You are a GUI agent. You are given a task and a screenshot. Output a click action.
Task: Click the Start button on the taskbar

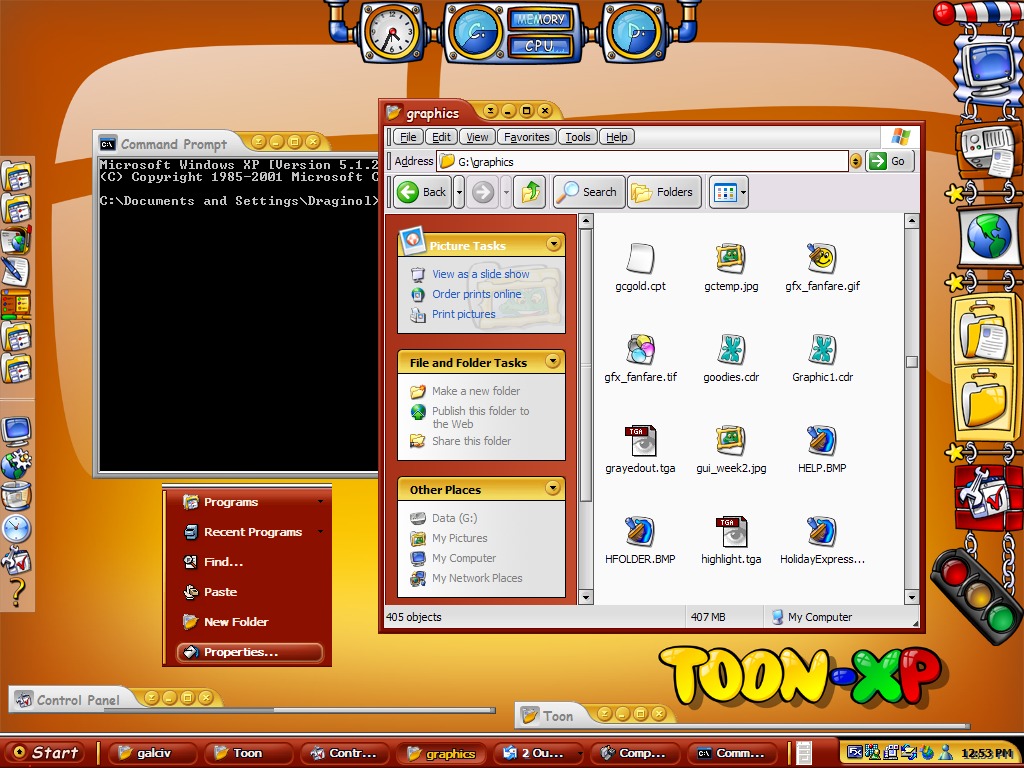pyautogui.click(x=46, y=753)
